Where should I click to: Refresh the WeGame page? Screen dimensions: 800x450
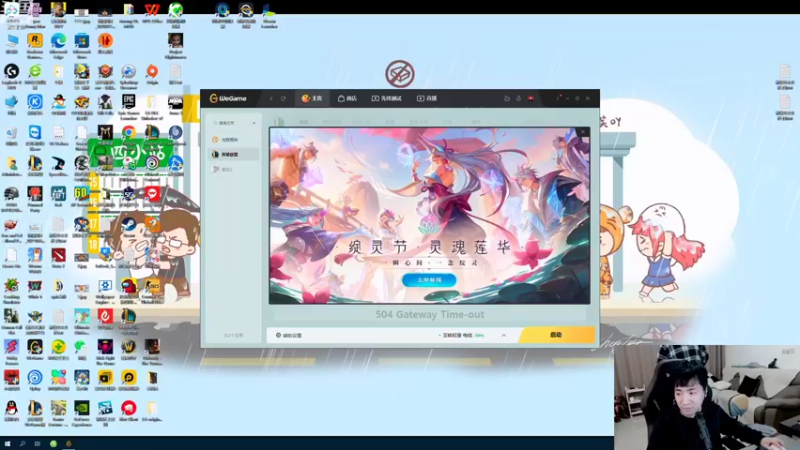[x=283, y=98]
